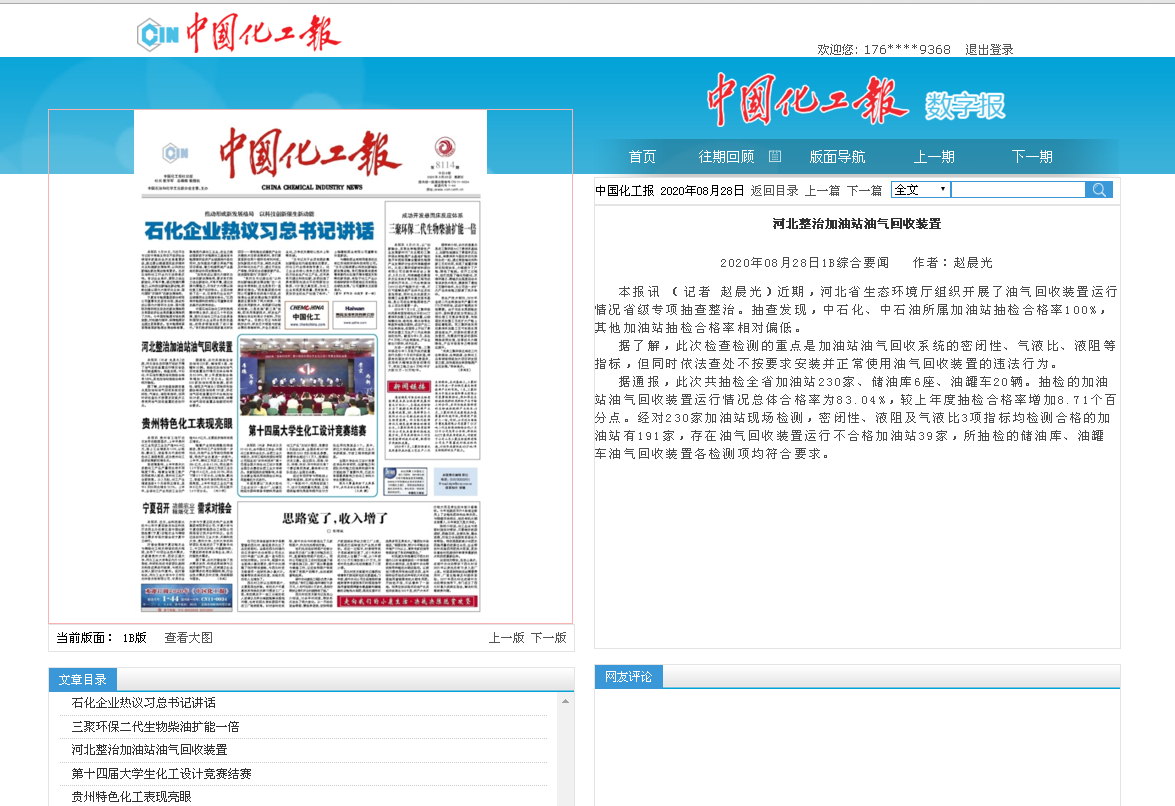Click scroll-up arrow of article list scrollbar
Screen dimensions: 1175x806
click(x=567, y=701)
